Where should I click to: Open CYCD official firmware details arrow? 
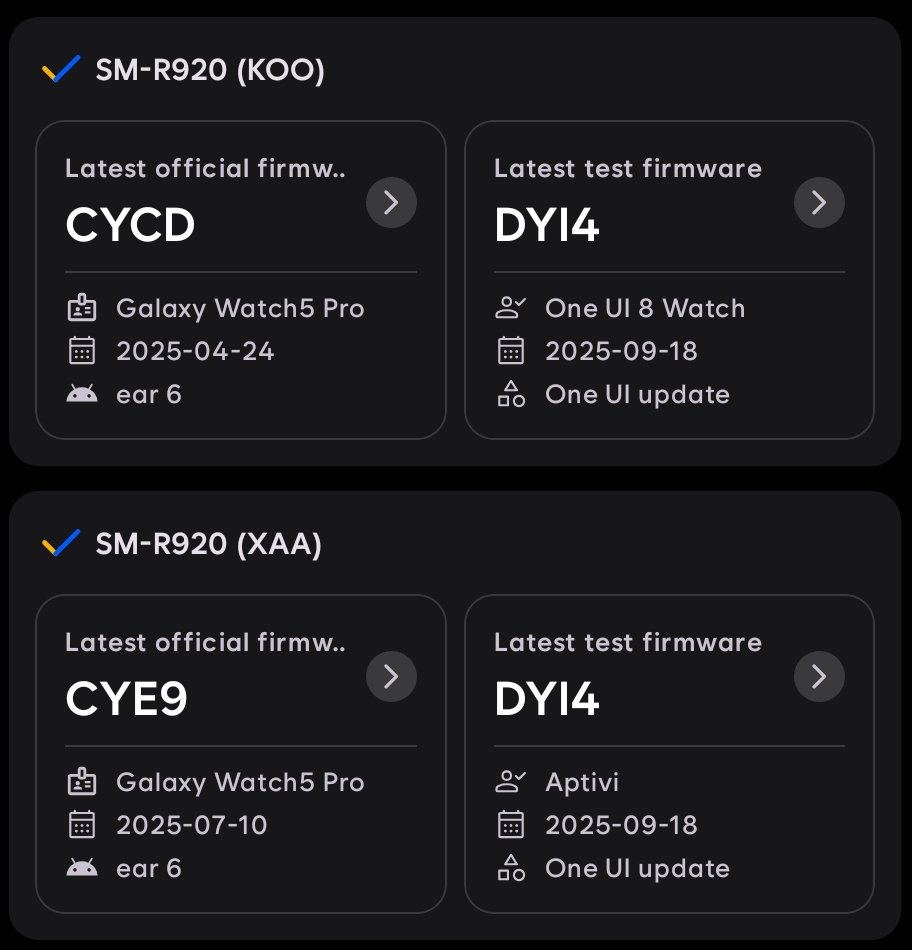tap(391, 203)
